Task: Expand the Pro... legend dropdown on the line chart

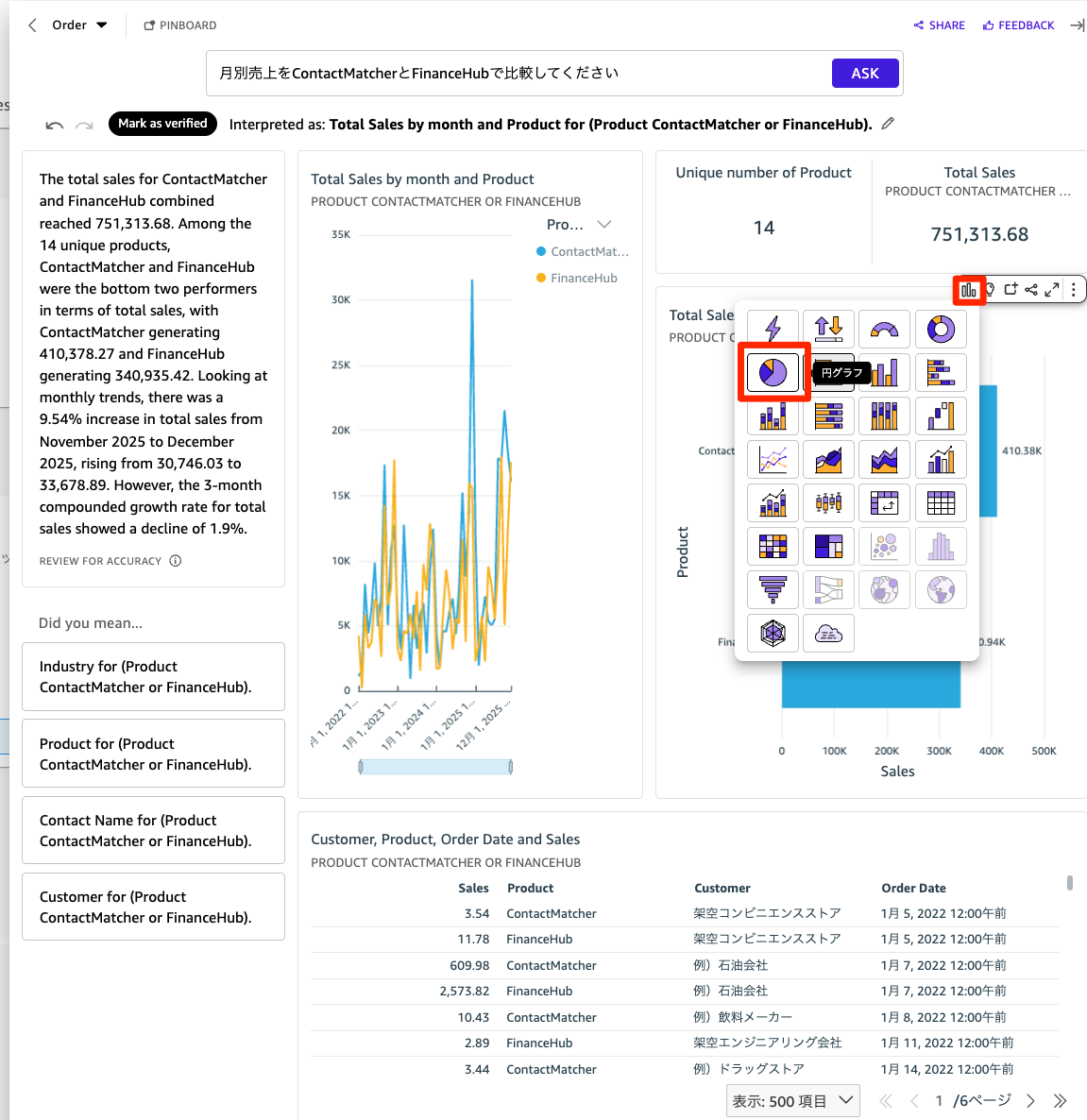Action: [x=580, y=225]
